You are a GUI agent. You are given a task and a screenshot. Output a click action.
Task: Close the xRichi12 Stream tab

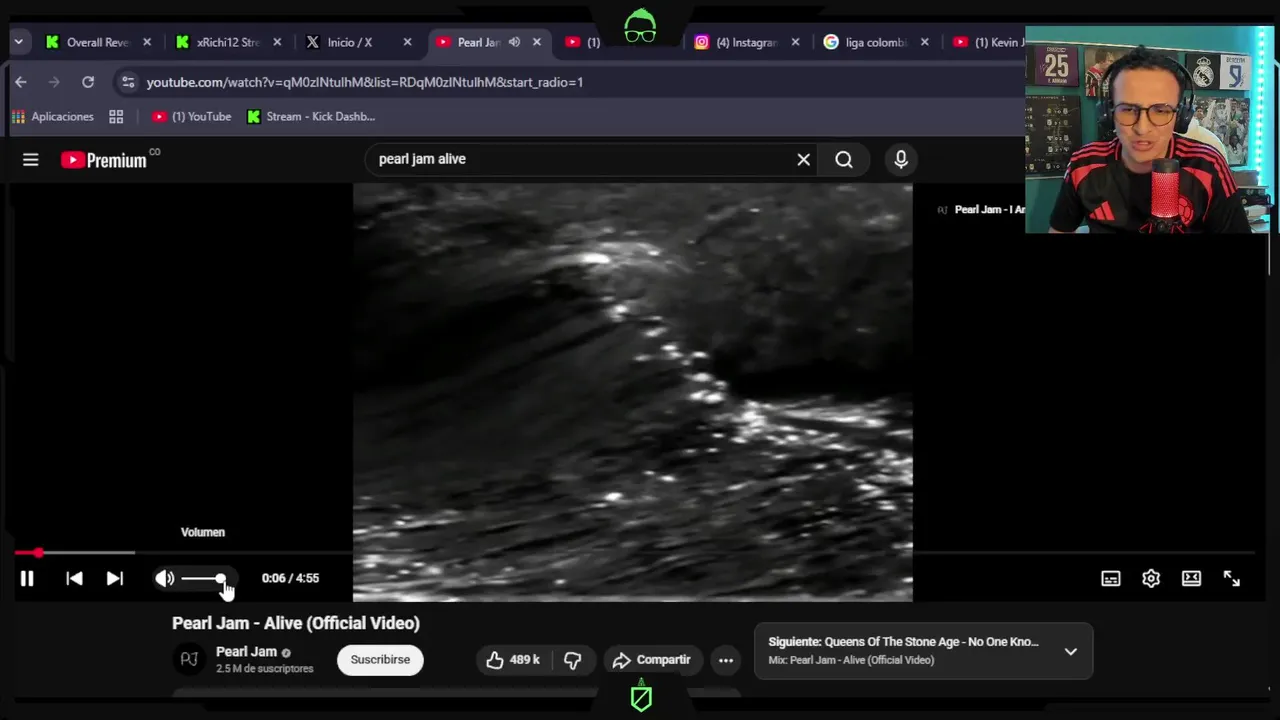point(277,42)
